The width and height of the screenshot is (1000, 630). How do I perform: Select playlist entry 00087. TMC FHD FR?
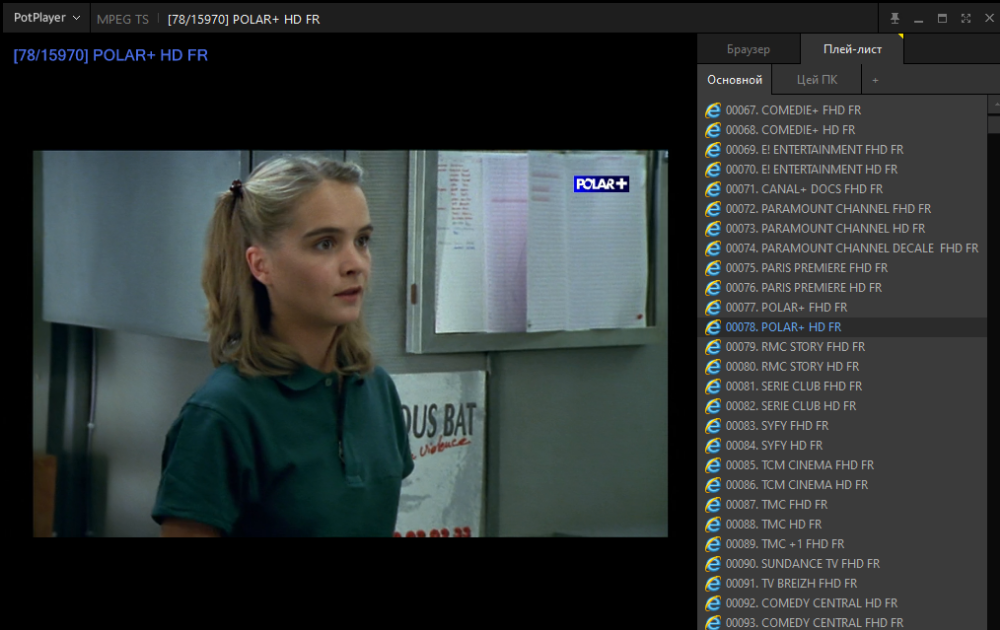tap(842, 505)
